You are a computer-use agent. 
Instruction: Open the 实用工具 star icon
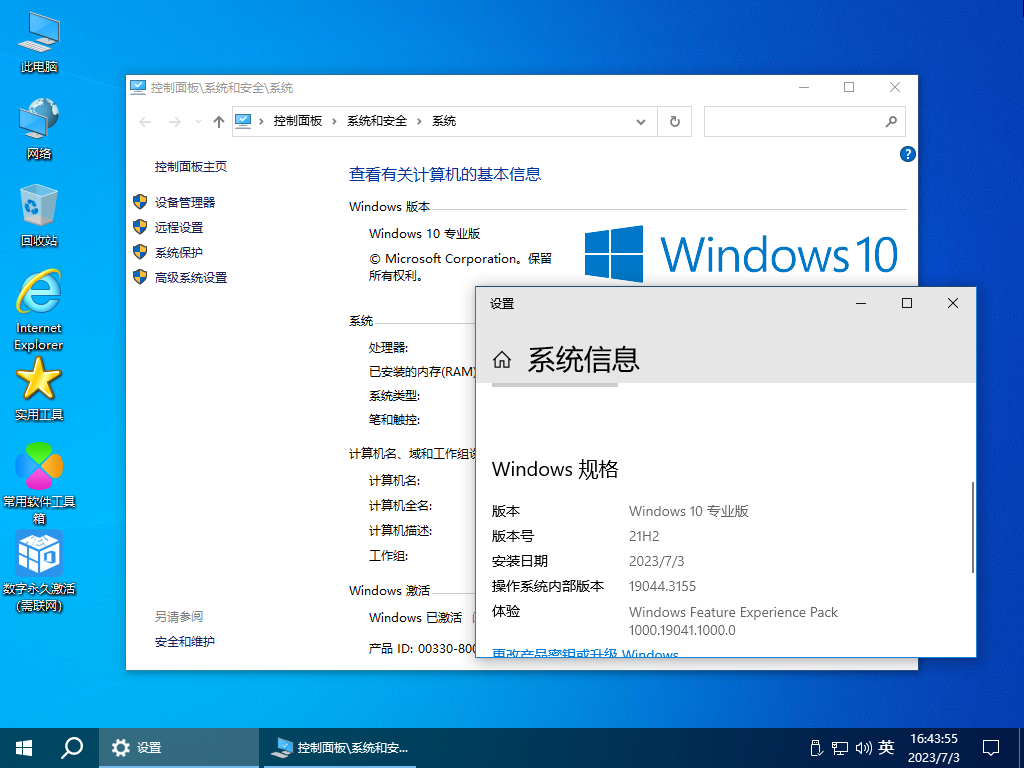[x=39, y=389]
